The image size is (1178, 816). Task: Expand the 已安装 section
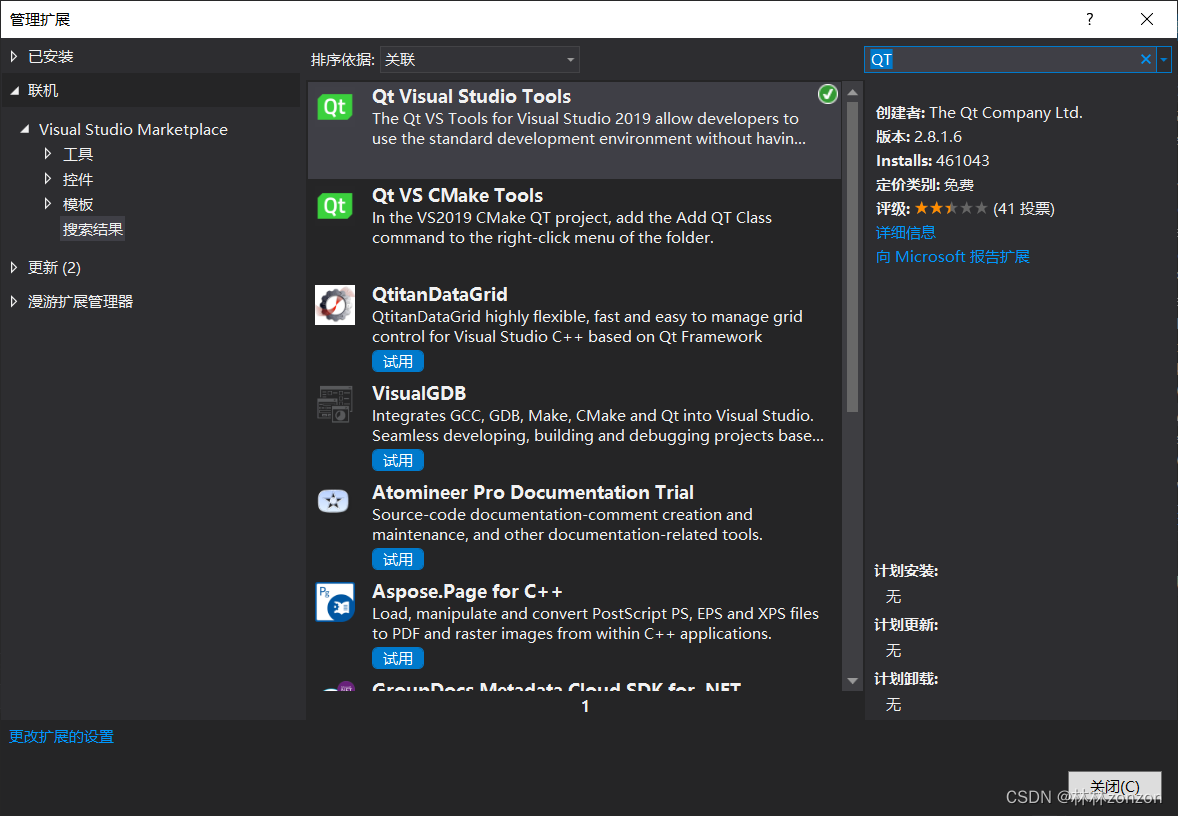point(14,56)
